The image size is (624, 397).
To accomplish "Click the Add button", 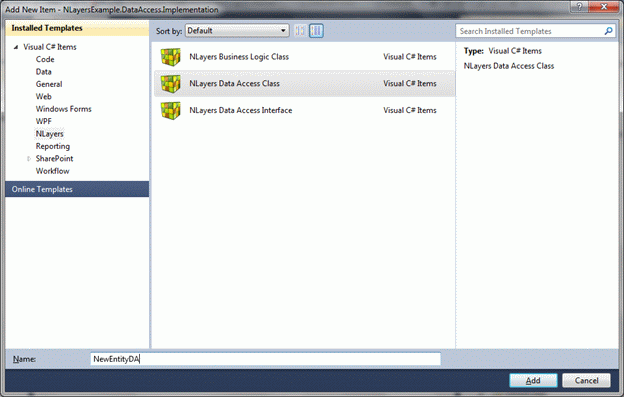I will [533, 380].
